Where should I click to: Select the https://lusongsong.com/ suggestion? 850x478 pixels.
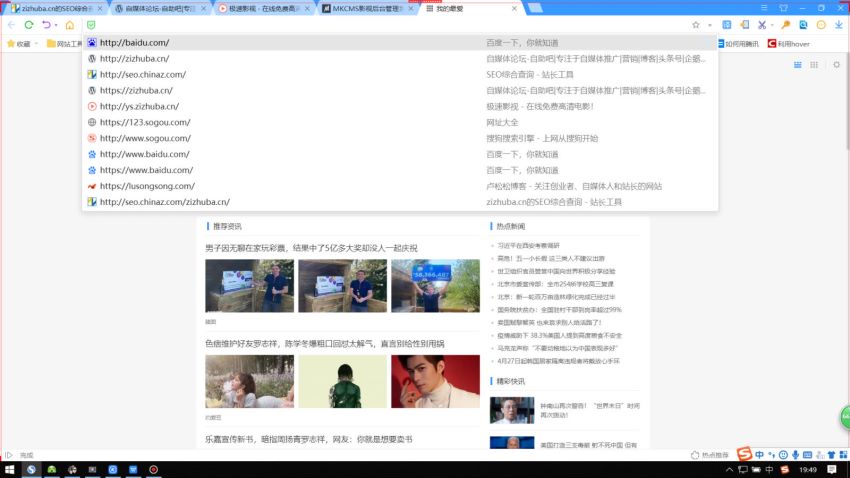point(400,186)
